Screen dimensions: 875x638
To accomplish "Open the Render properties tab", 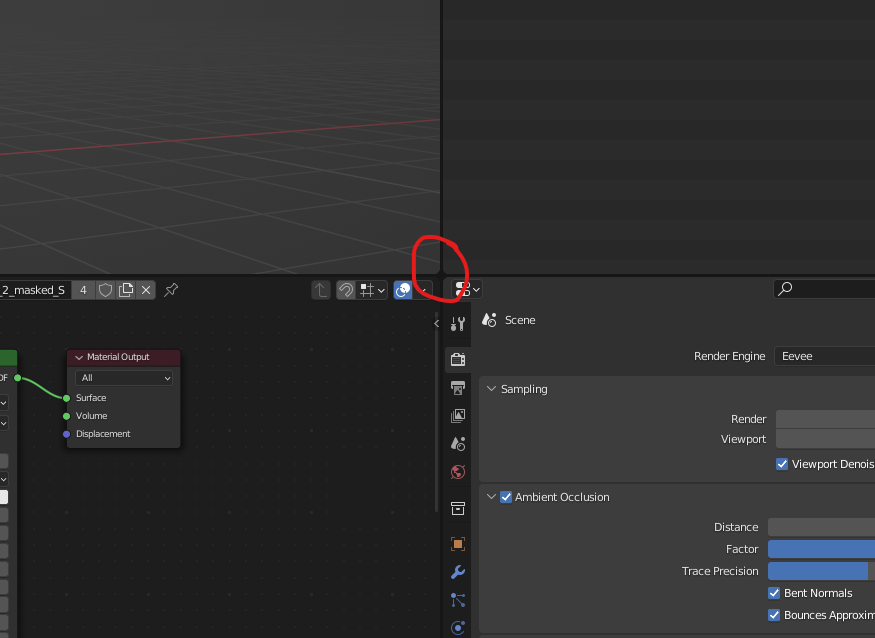I will pos(458,359).
